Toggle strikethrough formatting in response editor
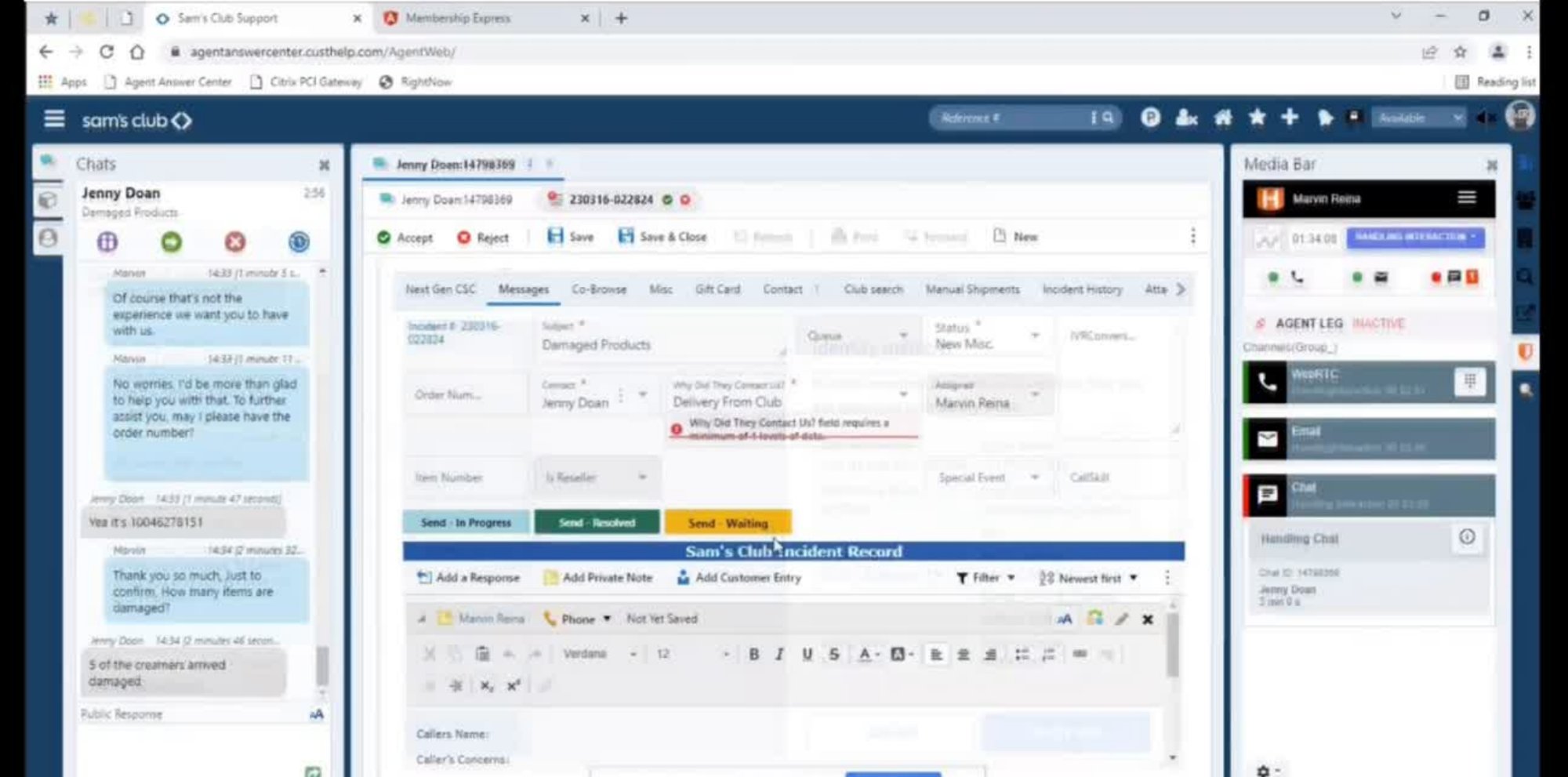 pyautogui.click(x=834, y=654)
